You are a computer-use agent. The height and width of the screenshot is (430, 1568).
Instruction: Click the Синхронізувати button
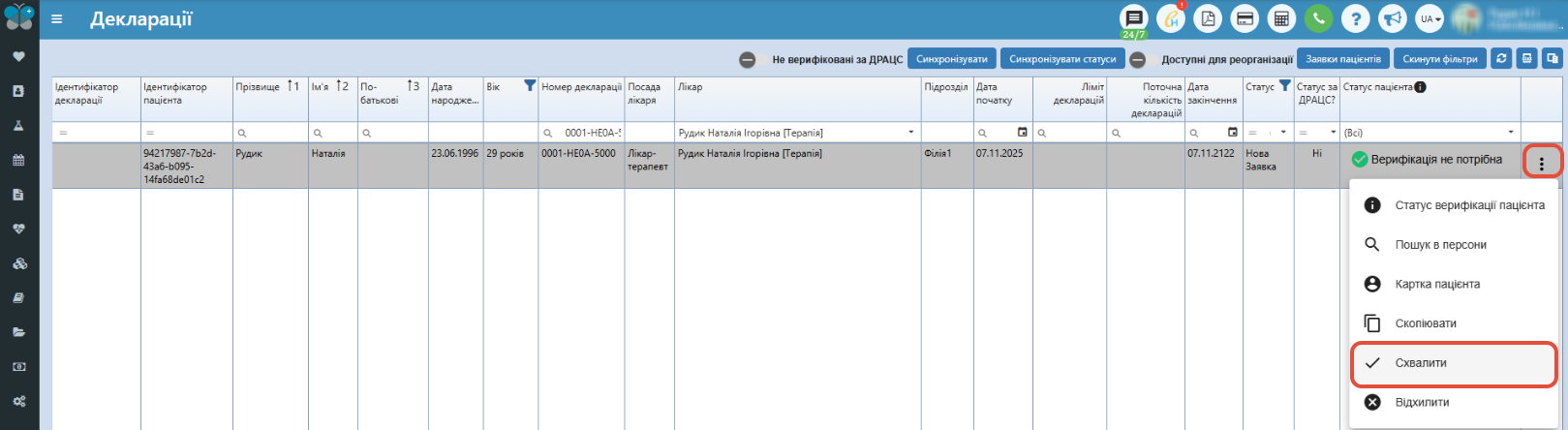coord(952,59)
